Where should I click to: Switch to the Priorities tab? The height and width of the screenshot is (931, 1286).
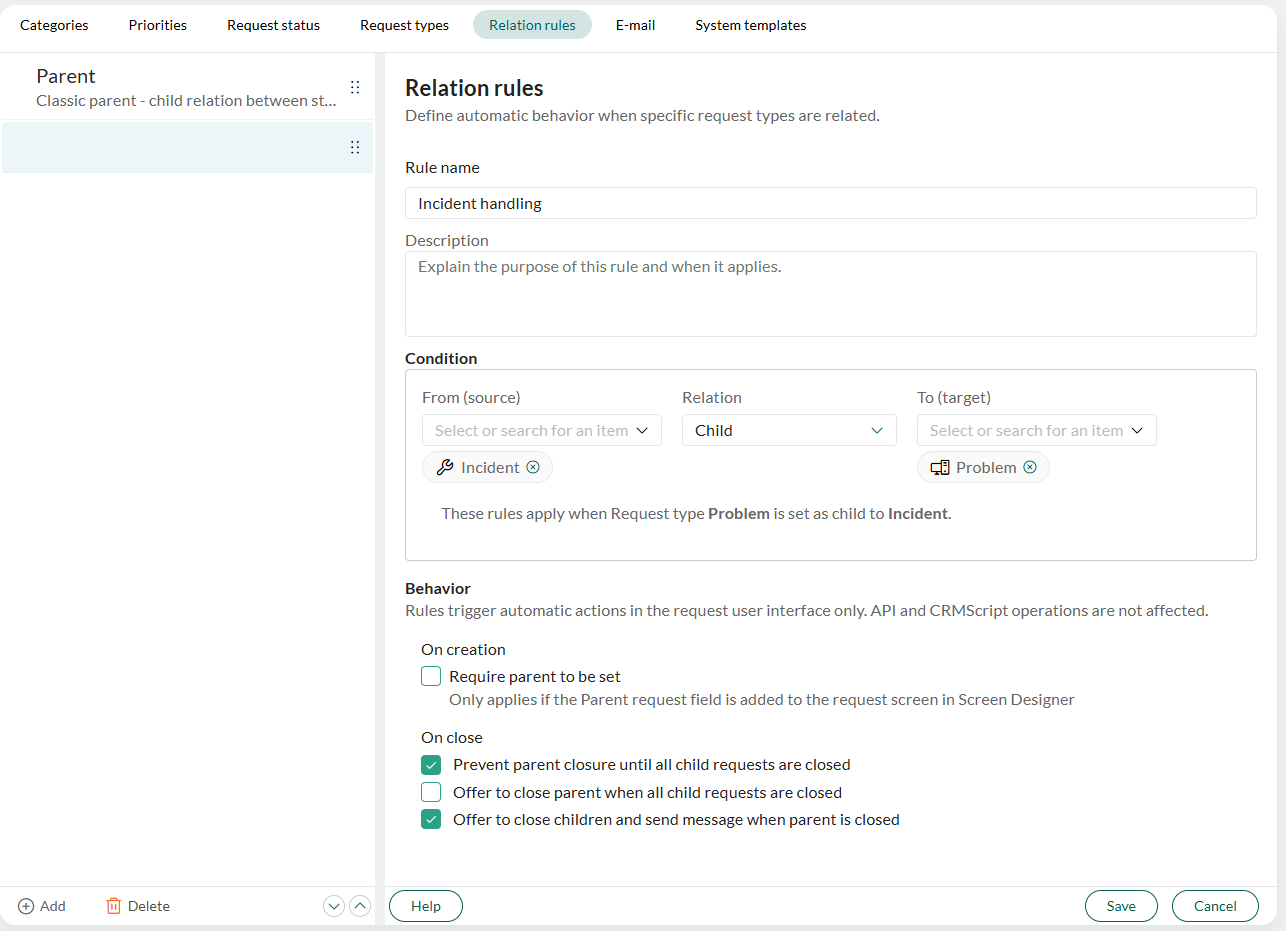(x=158, y=25)
